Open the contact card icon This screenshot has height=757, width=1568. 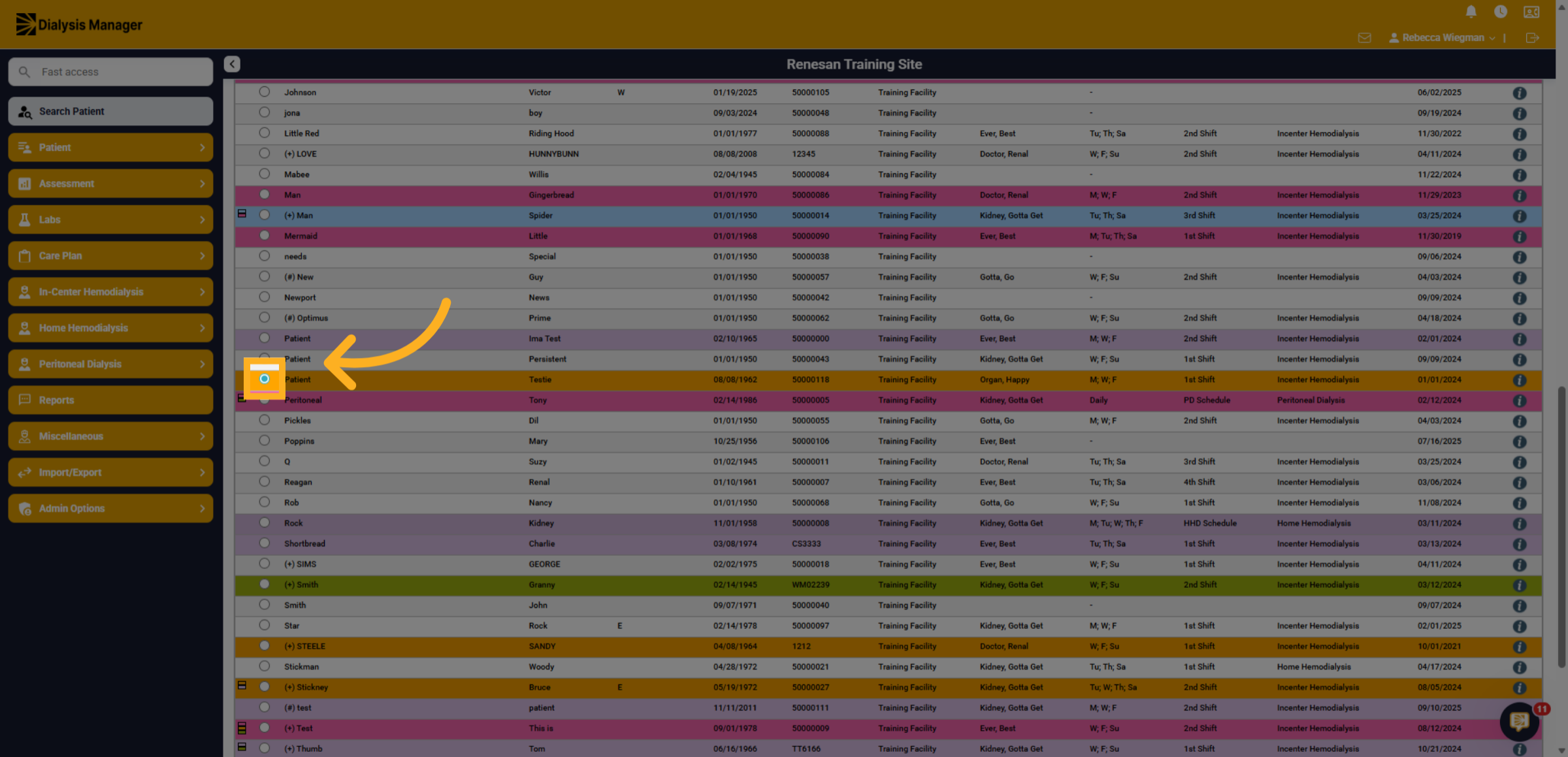pos(1531,11)
